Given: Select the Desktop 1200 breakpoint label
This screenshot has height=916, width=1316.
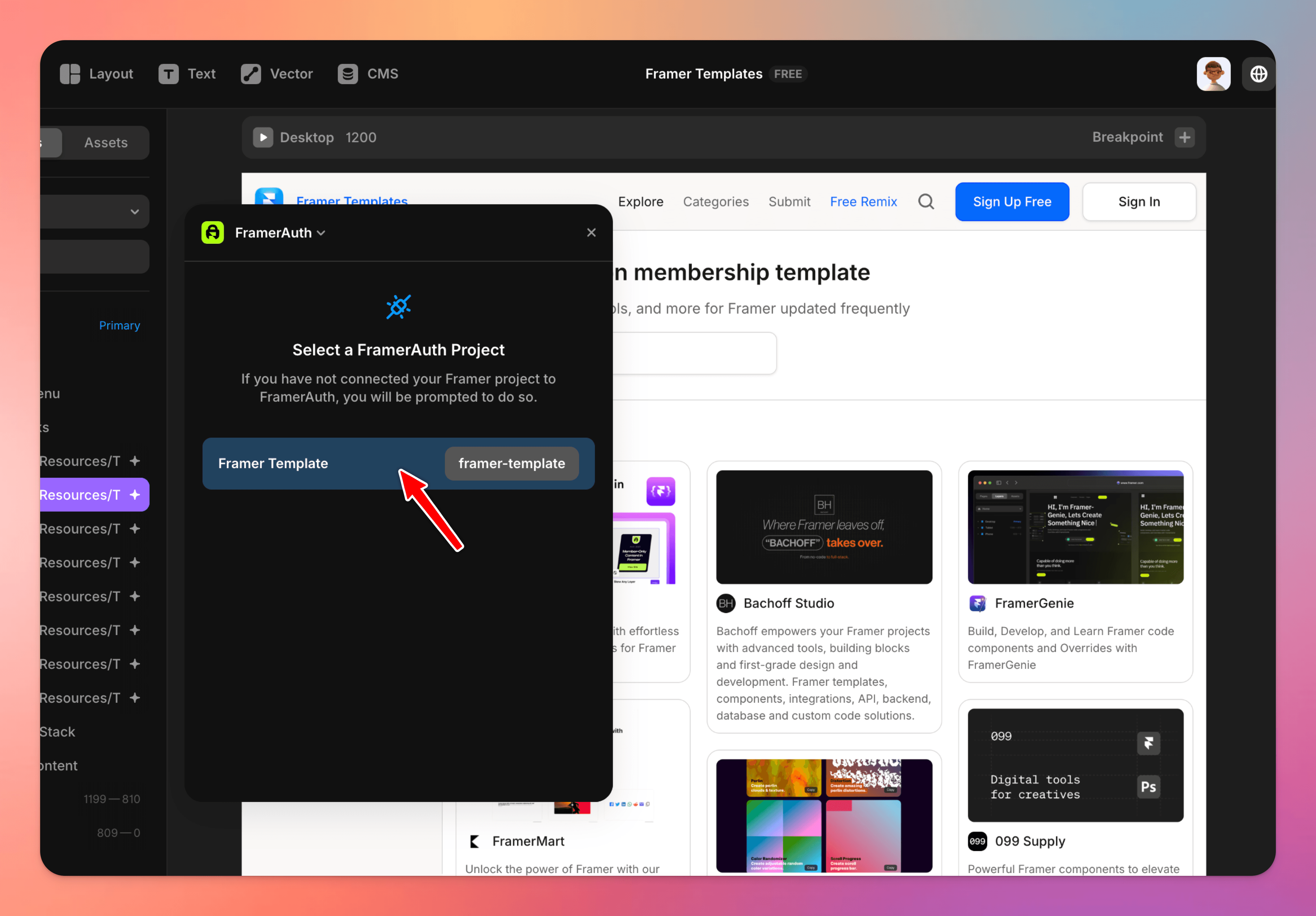Looking at the screenshot, I should (328, 138).
